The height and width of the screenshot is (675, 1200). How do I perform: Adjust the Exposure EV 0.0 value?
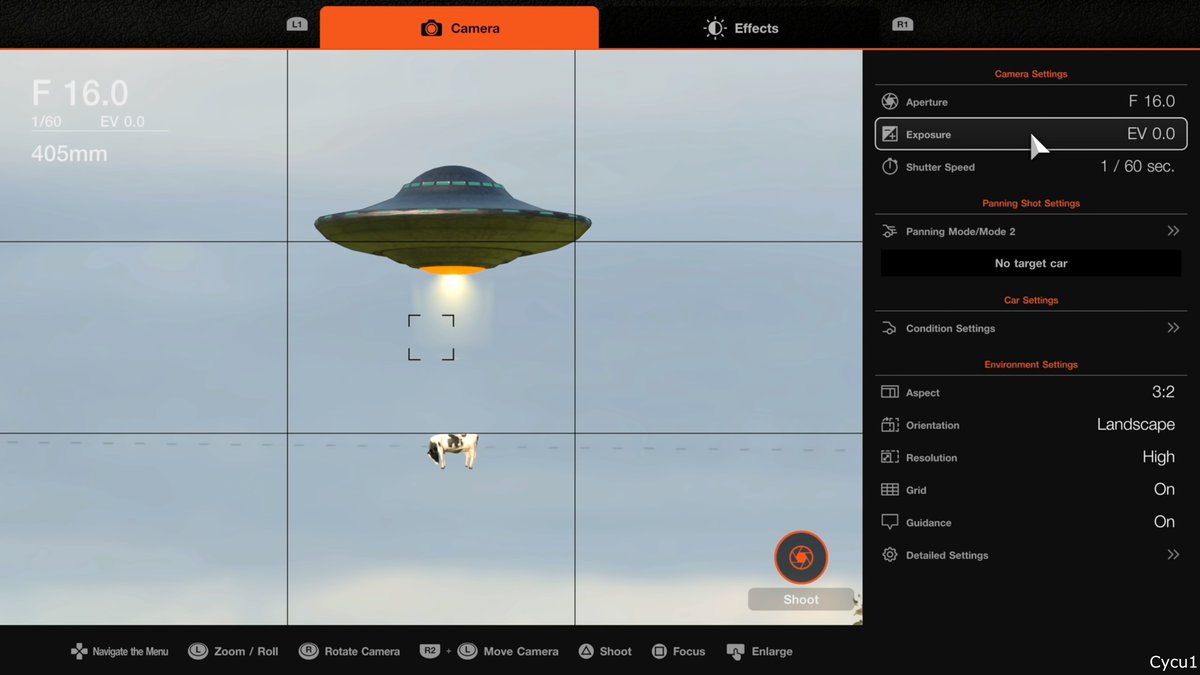[x=1150, y=134]
